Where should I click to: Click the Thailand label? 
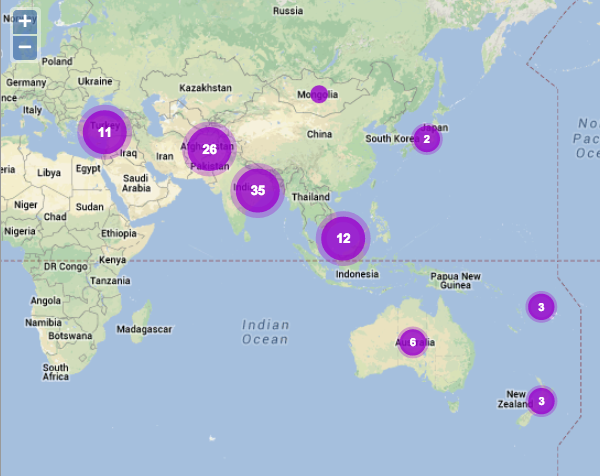tap(311, 197)
